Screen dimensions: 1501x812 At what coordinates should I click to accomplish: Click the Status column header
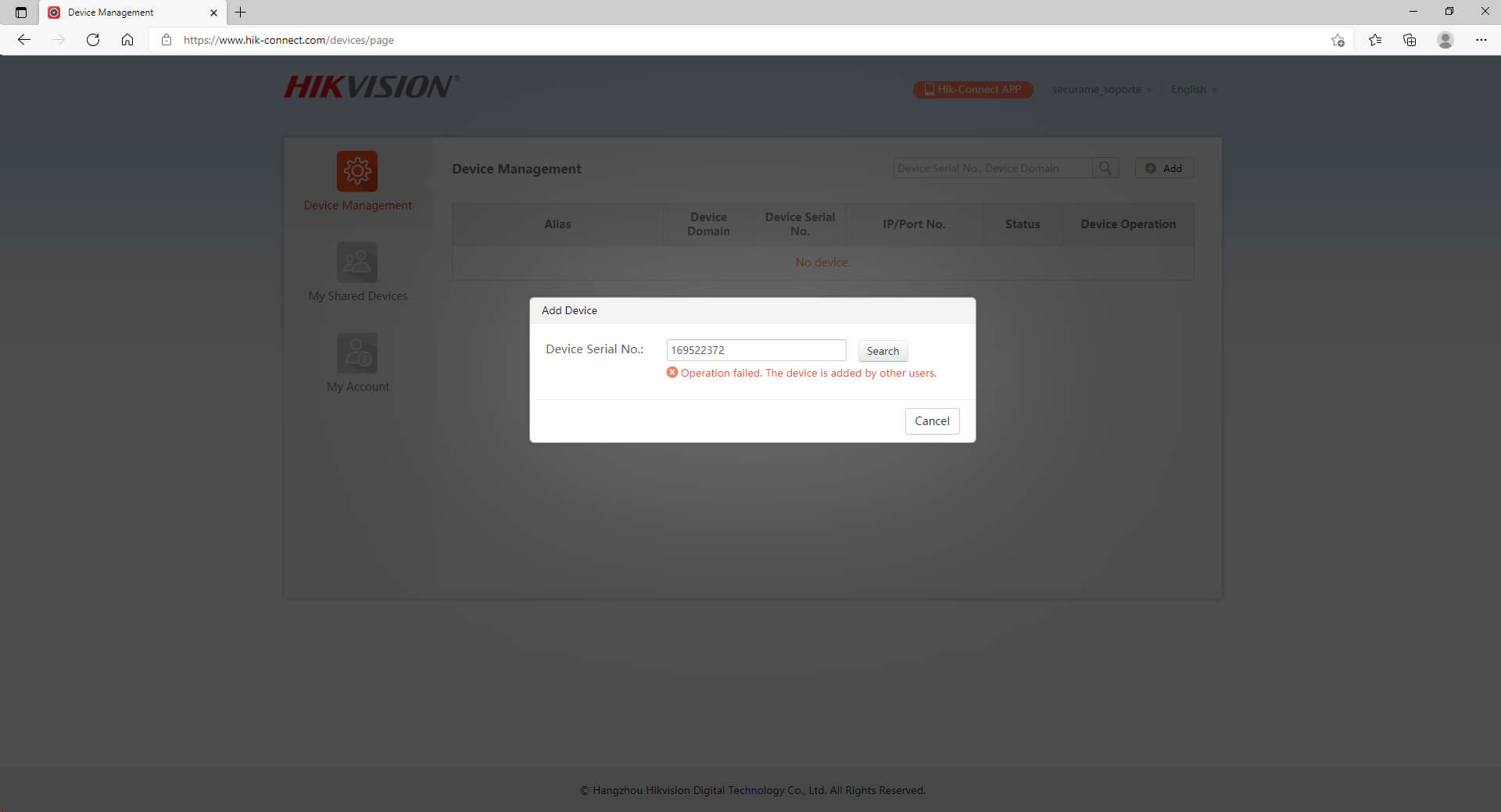click(x=1023, y=224)
